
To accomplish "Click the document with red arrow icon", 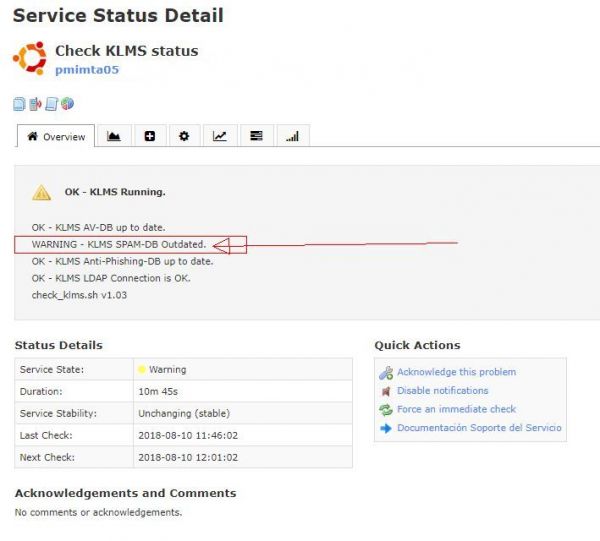I will click(35, 104).
